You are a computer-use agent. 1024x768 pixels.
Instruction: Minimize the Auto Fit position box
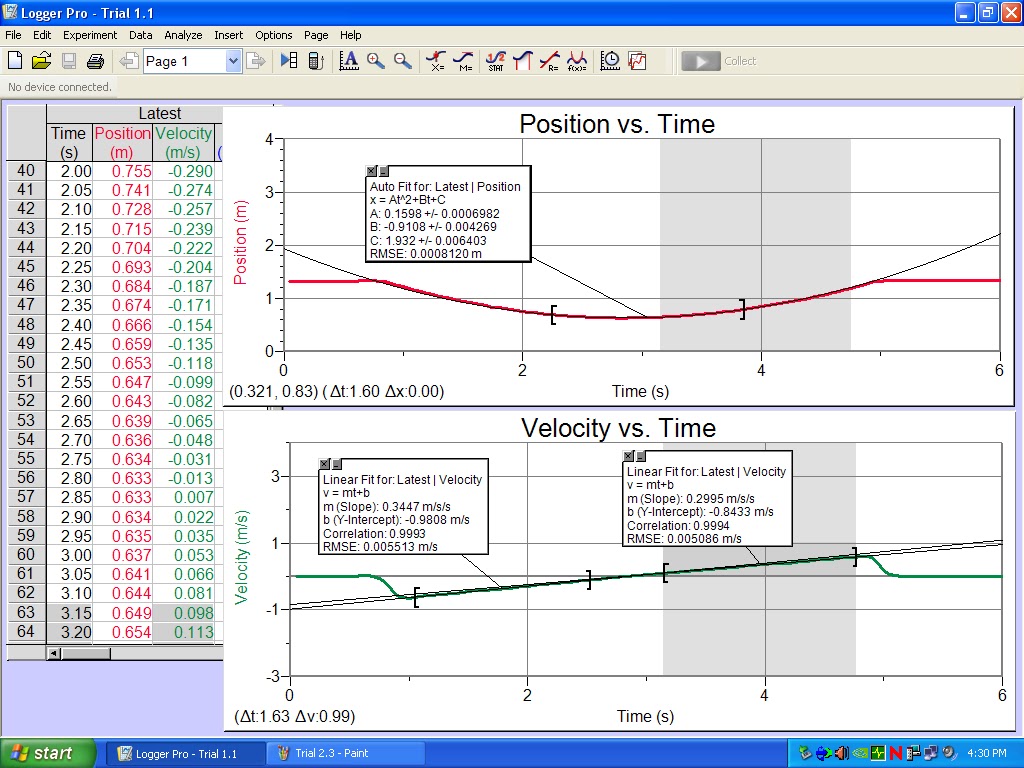click(383, 170)
